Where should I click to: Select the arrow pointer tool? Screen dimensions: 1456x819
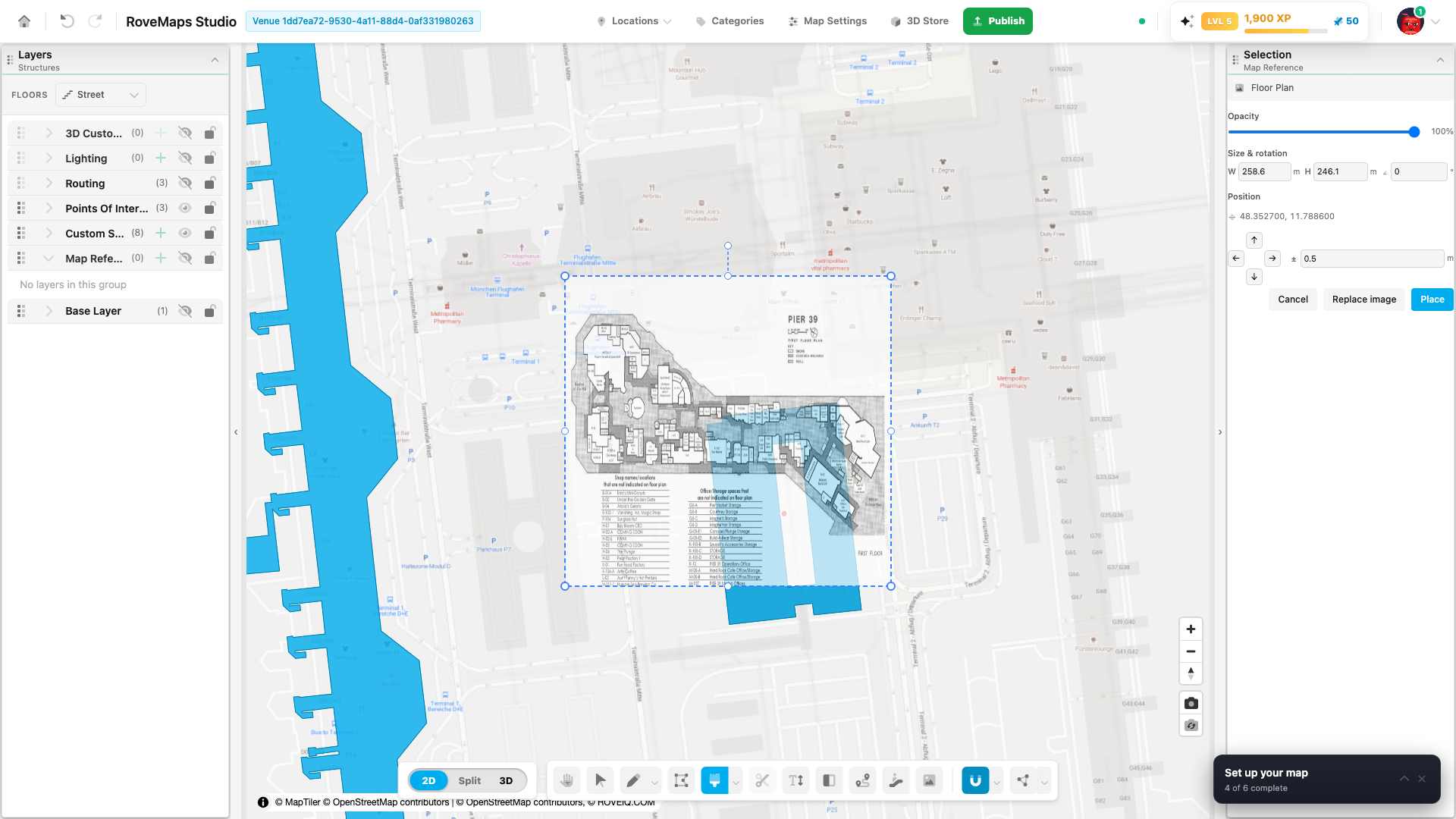(x=600, y=780)
